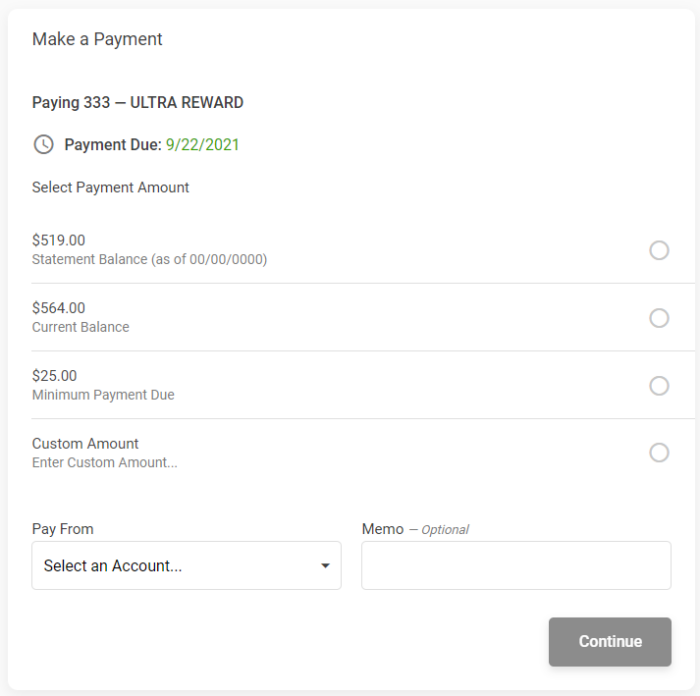Click the clock icon beside Payment Due
This screenshot has width=700, height=696.
43,145
